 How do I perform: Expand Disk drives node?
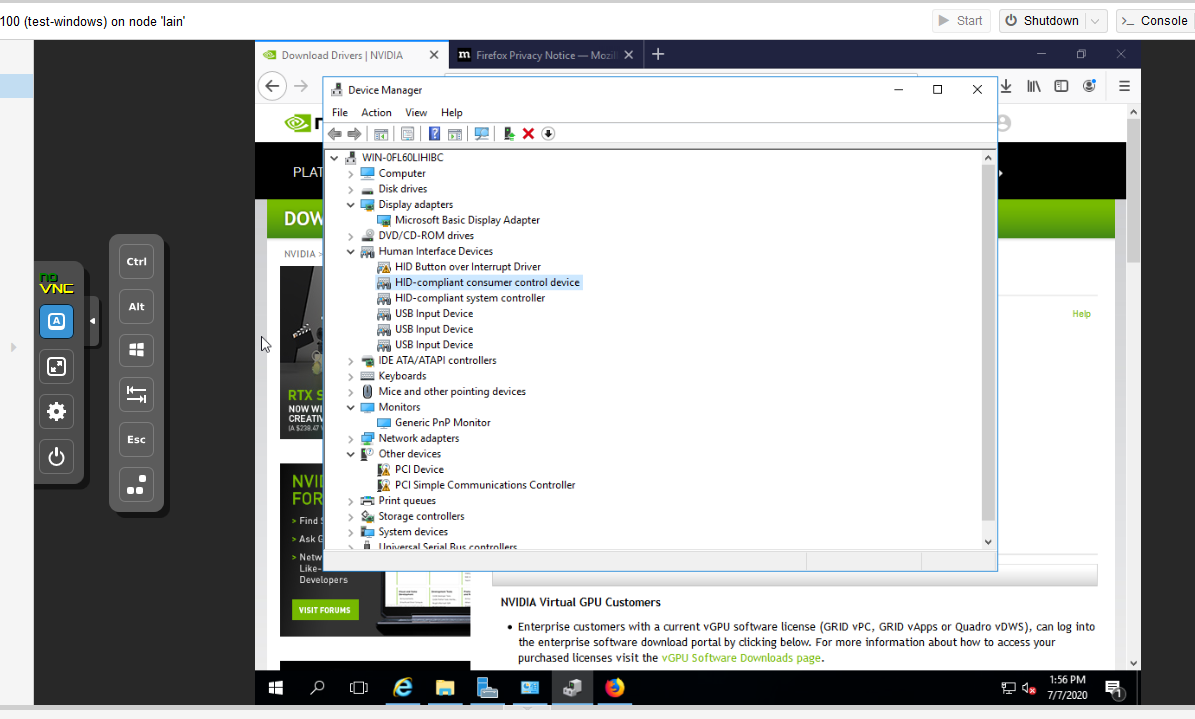point(351,189)
